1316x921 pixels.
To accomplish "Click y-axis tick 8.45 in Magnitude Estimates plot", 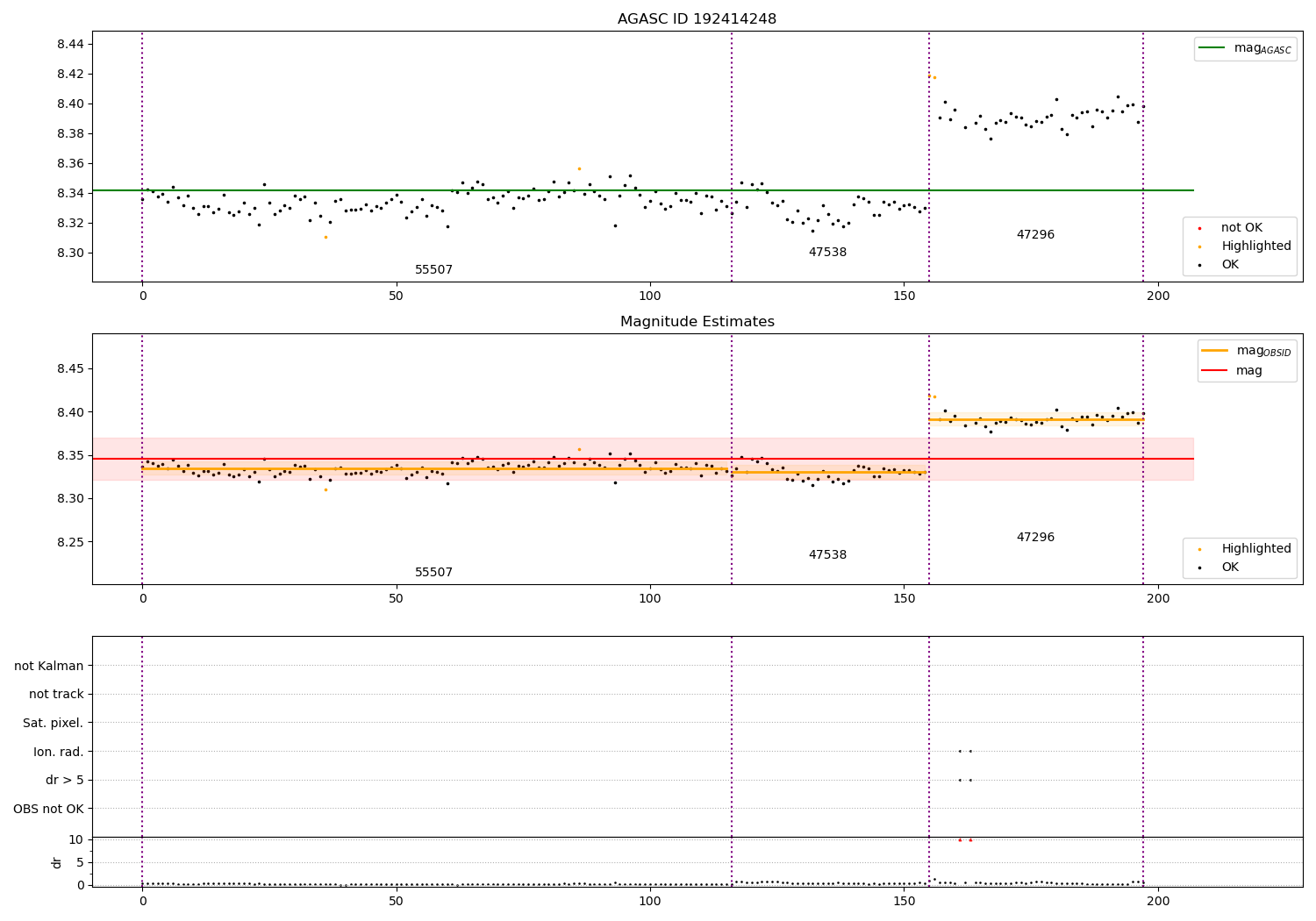I will point(70,369).
